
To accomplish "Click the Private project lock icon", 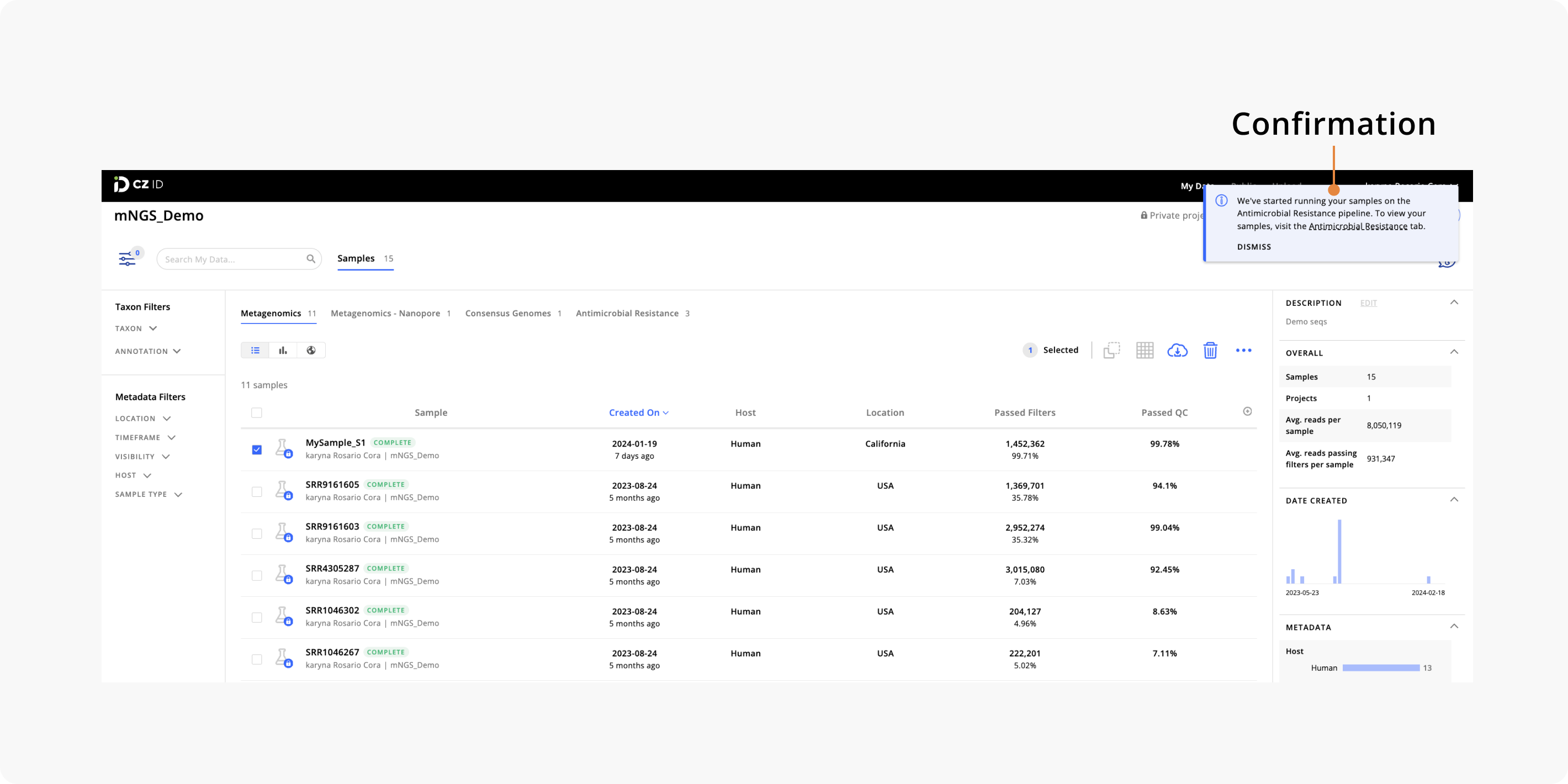I will (1144, 215).
